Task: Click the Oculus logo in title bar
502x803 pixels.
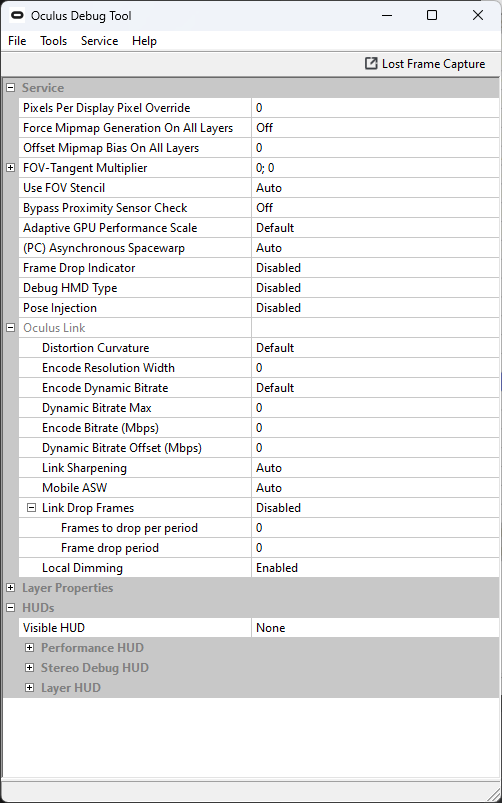Action: [x=18, y=16]
